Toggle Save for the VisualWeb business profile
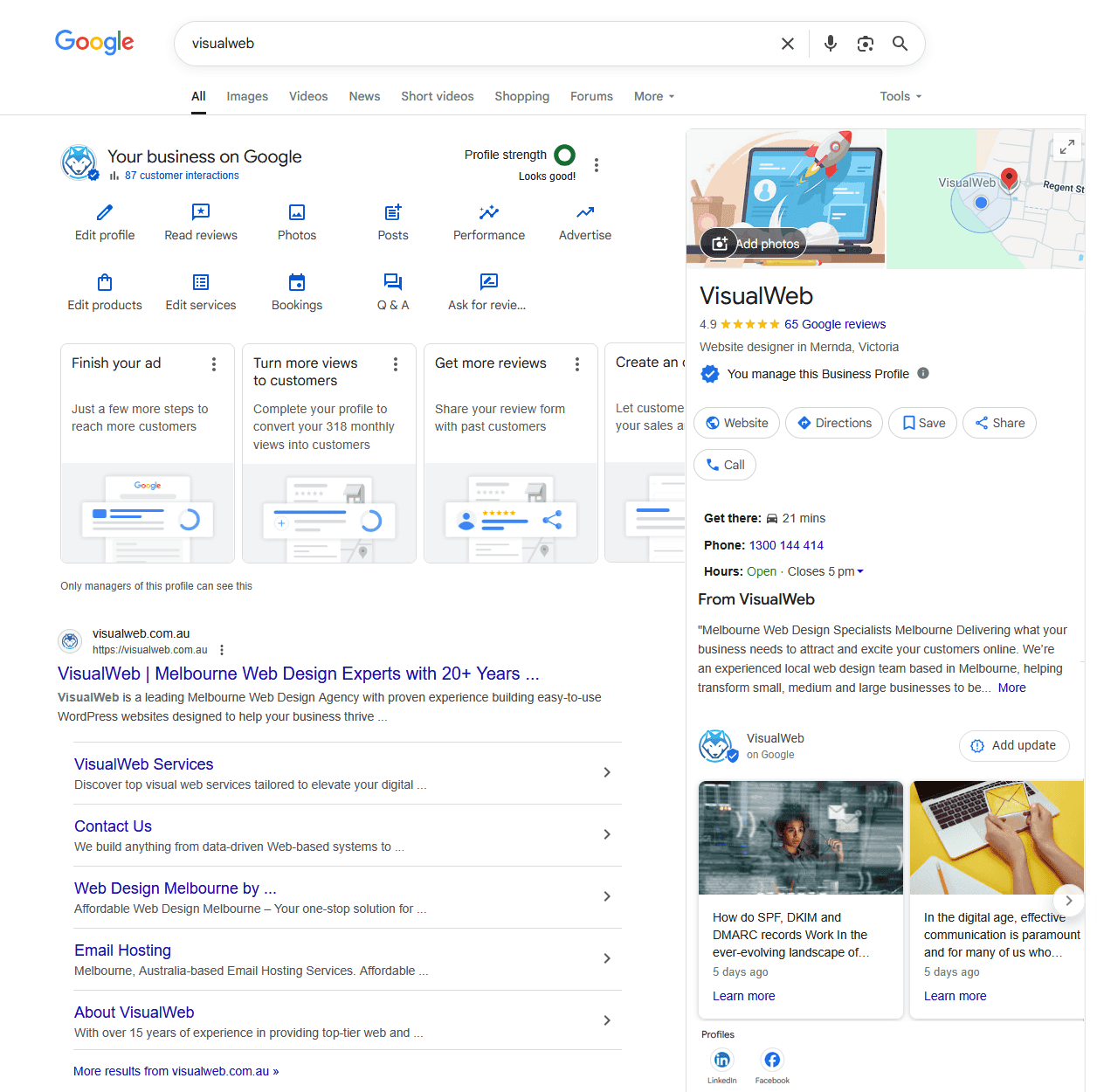The width and height of the screenshot is (1097, 1092). [x=922, y=423]
